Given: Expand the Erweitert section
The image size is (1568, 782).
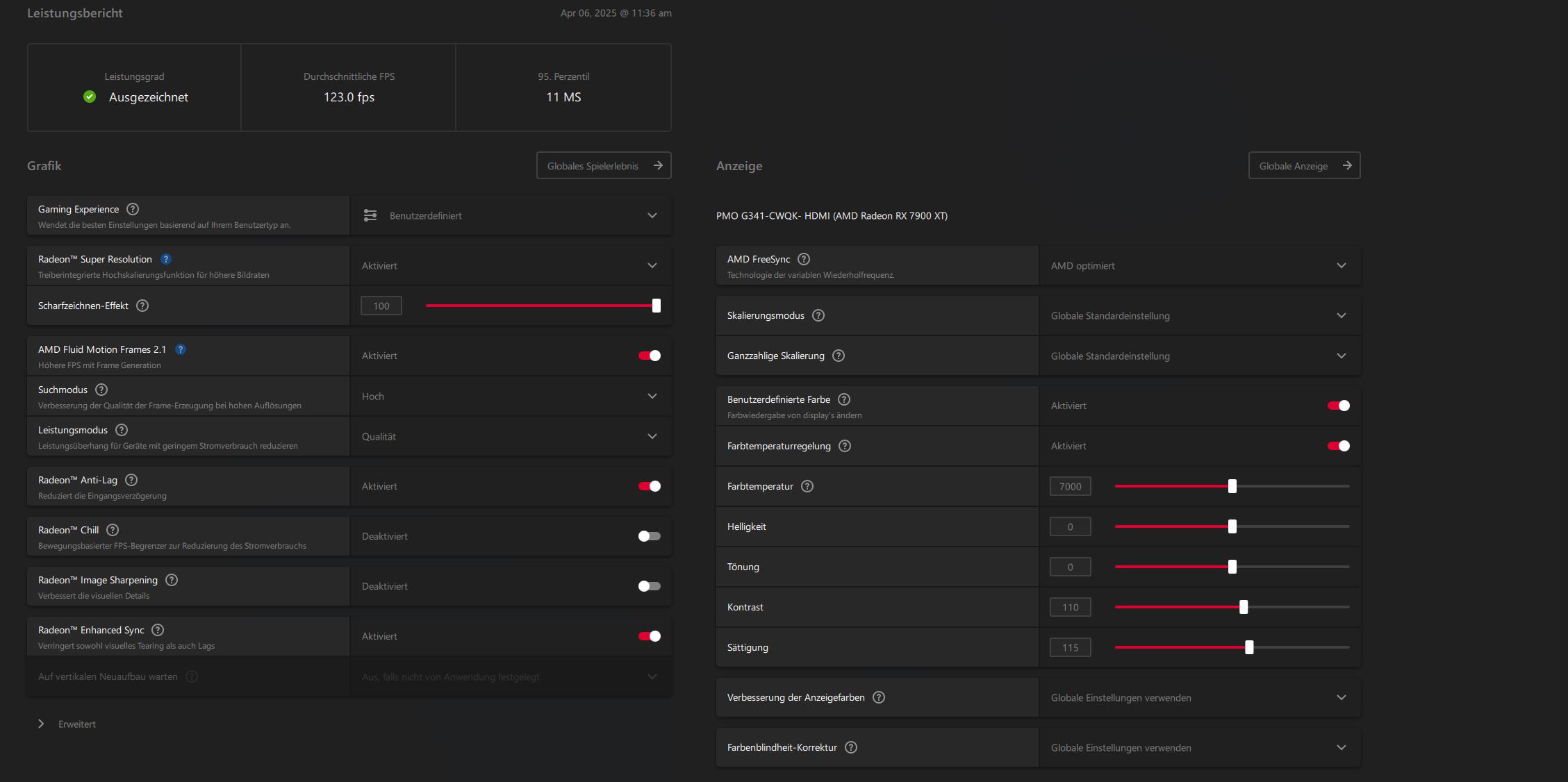Looking at the screenshot, I should coord(68,724).
